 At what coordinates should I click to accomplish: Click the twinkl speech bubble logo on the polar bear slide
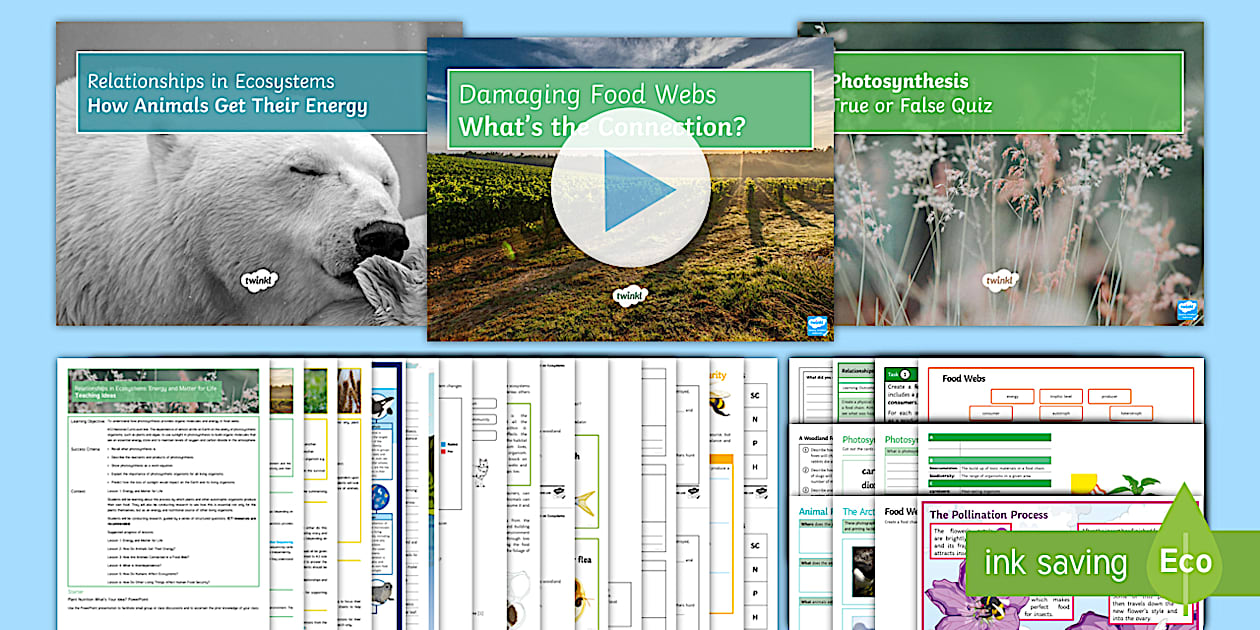pos(258,281)
